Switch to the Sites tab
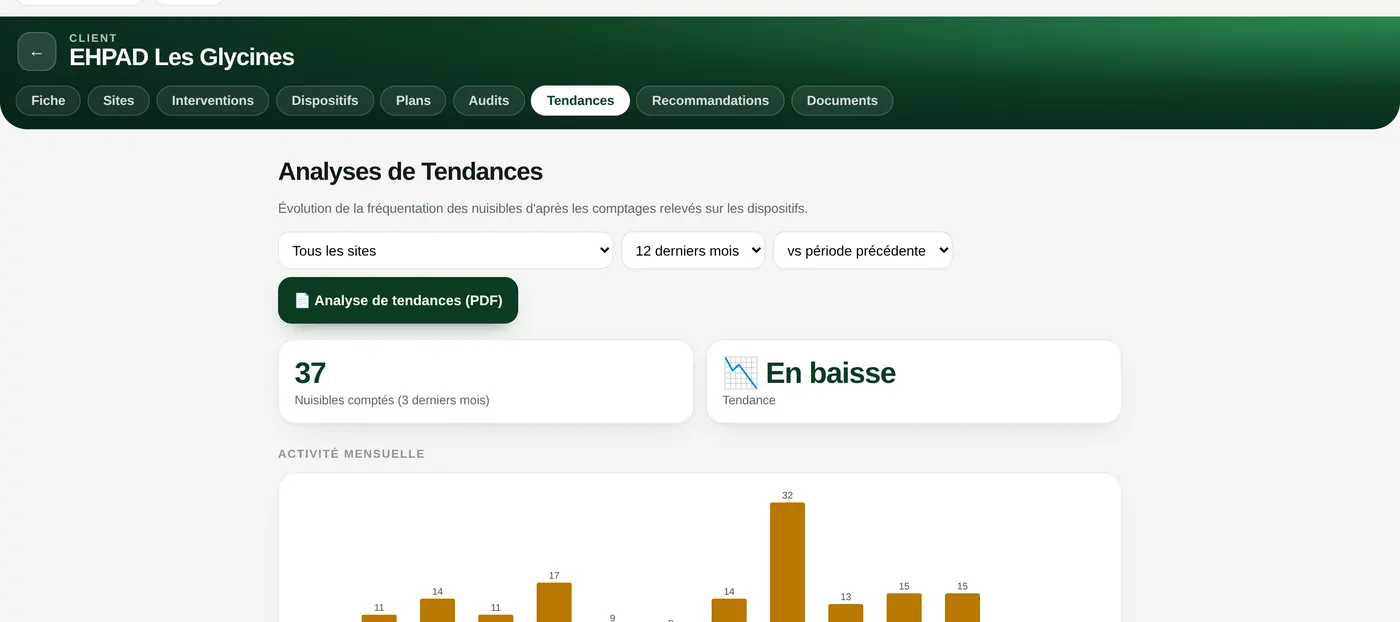1400x622 pixels. coord(119,101)
